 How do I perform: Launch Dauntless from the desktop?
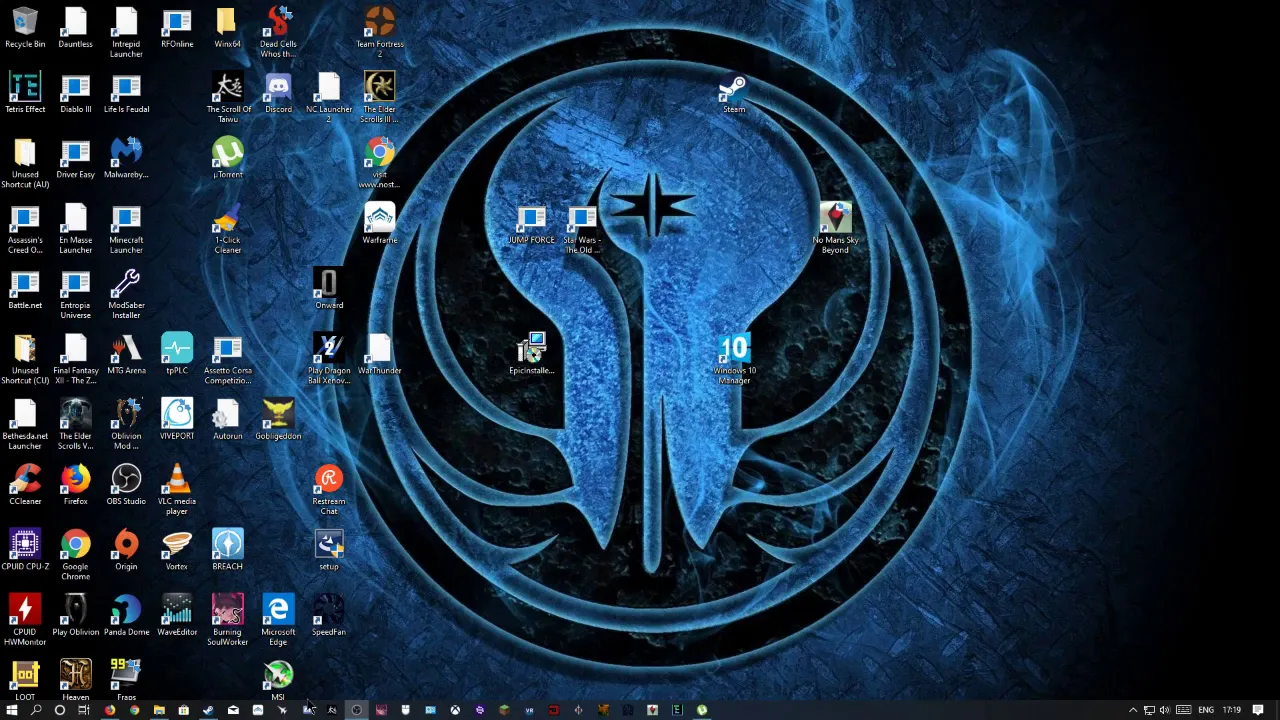(x=75, y=27)
